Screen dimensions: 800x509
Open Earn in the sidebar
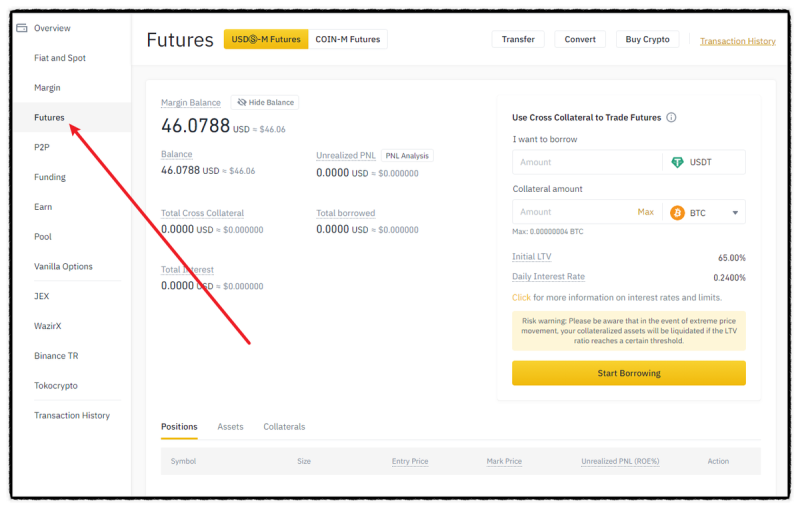pyautogui.click(x=43, y=207)
